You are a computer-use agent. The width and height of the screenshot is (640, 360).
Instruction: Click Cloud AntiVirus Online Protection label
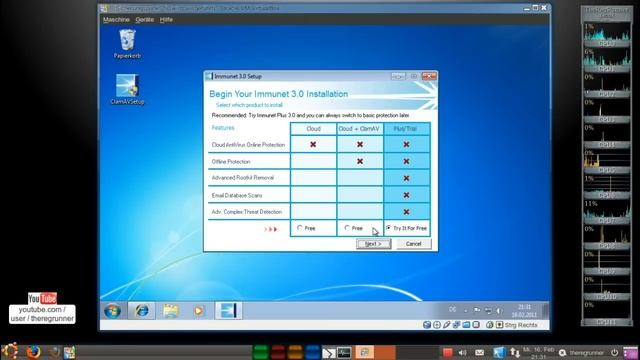(x=248, y=144)
